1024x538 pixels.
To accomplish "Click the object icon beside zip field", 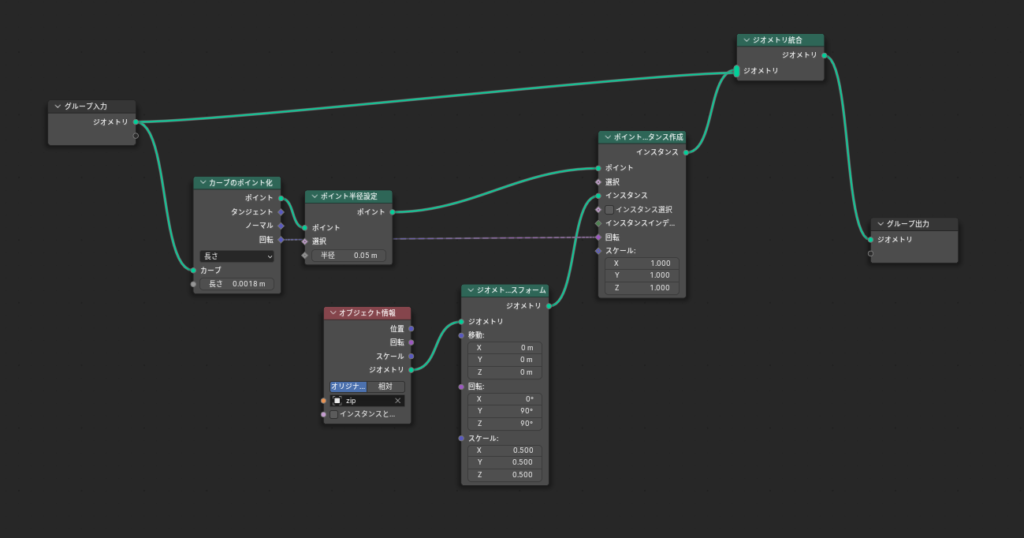I will click(x=337, y=401).
